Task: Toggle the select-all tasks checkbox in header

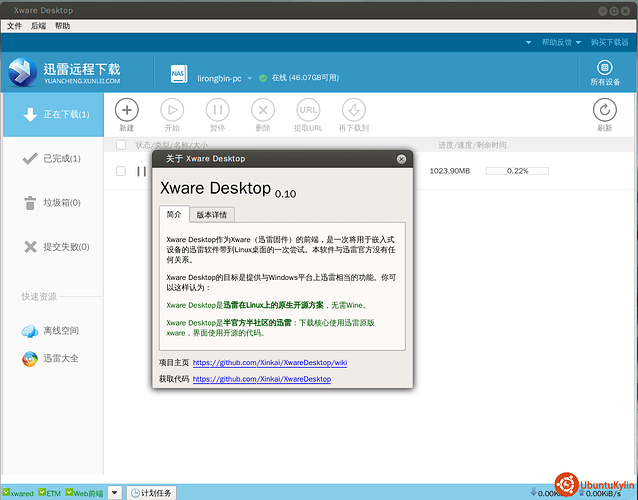Action: click(x=121, y=145)
